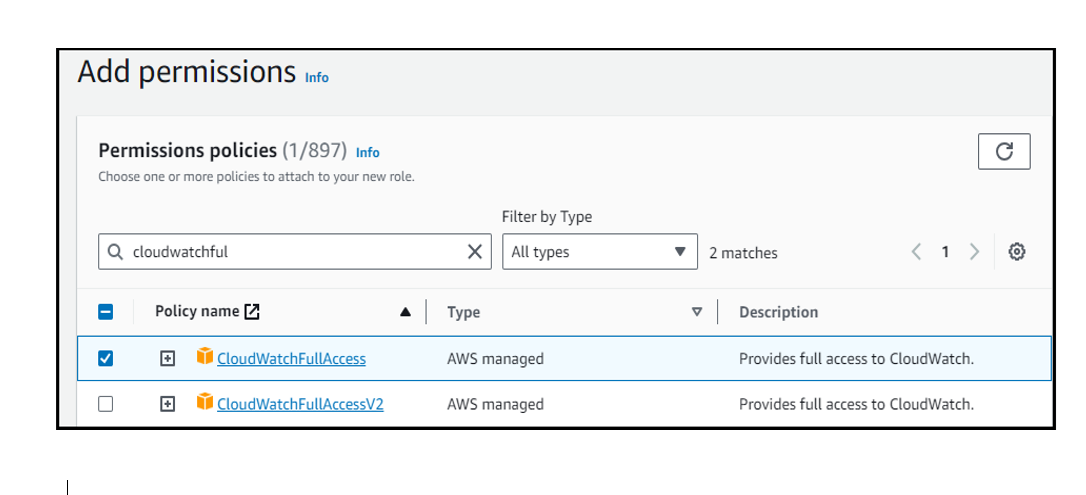This screenshot has height=495, width=1086.
Task: Go to the next results page
Action: pos(974,252)
